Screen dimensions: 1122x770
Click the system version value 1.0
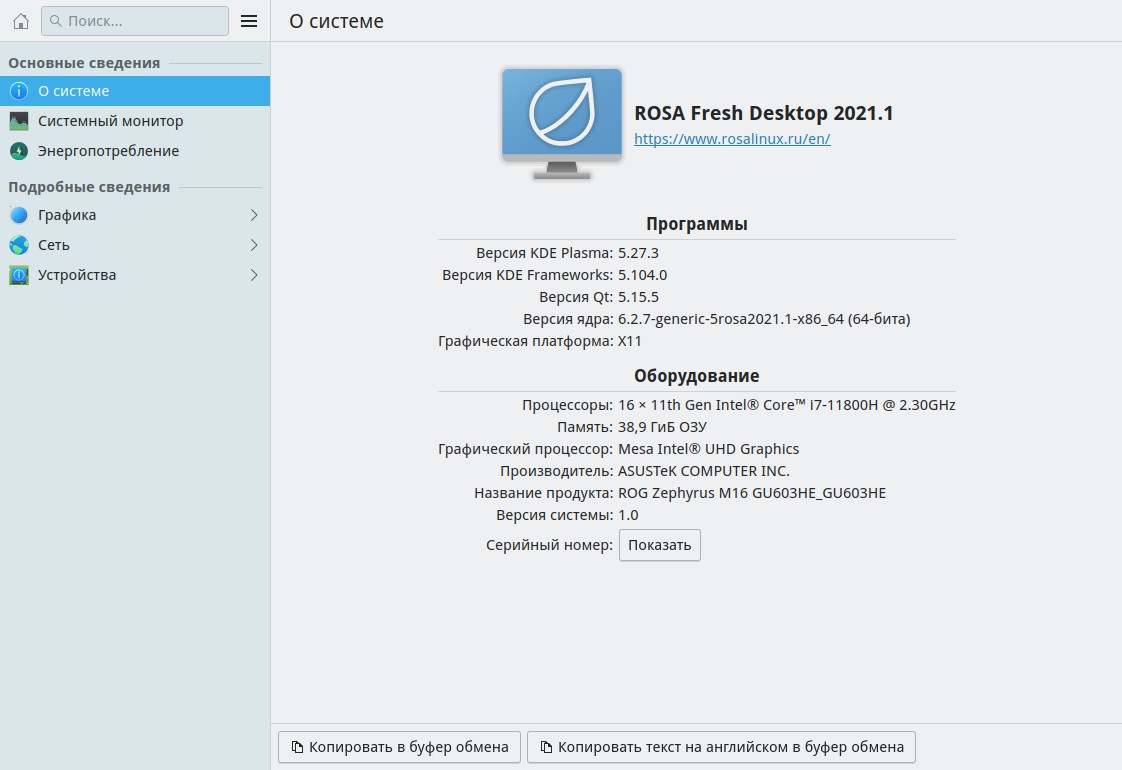click(628, 515)
